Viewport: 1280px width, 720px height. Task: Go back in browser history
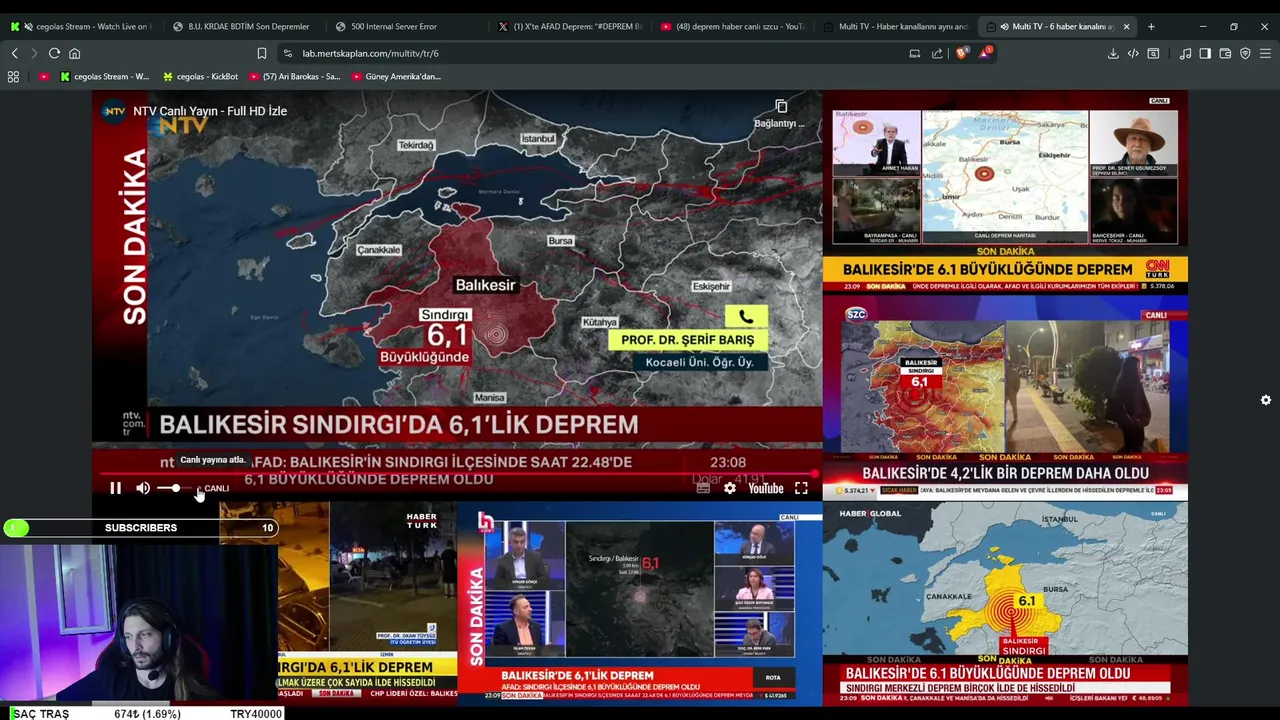(x=14, y=53)
